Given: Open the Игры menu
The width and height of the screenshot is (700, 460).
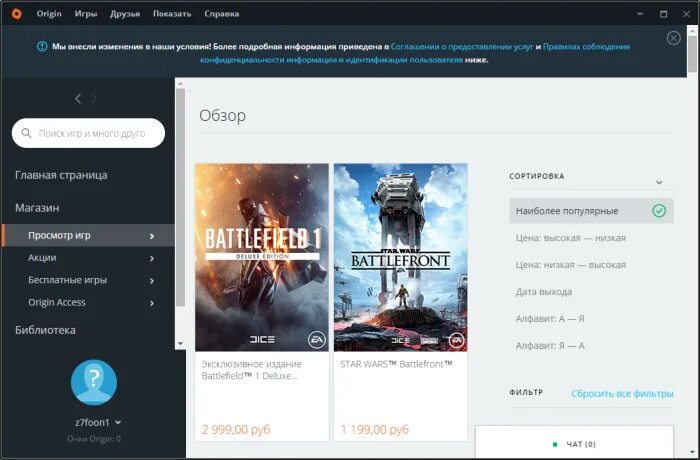Looking at the screenshot, I should click(x=86, y=14).
